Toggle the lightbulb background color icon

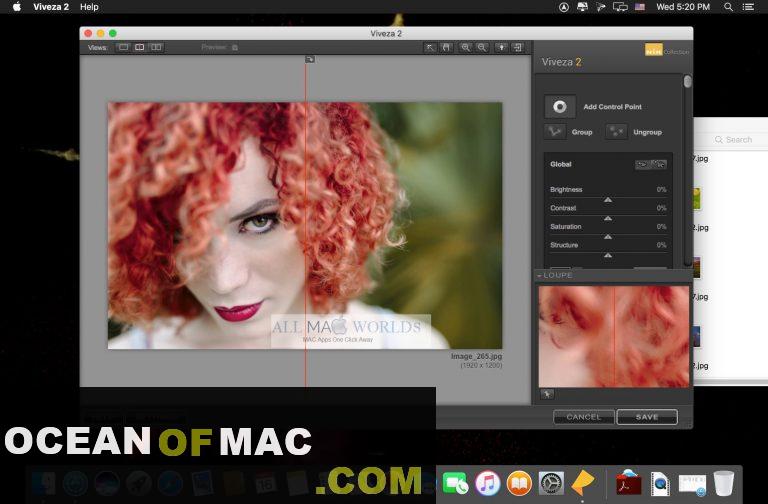coord(501,47)
